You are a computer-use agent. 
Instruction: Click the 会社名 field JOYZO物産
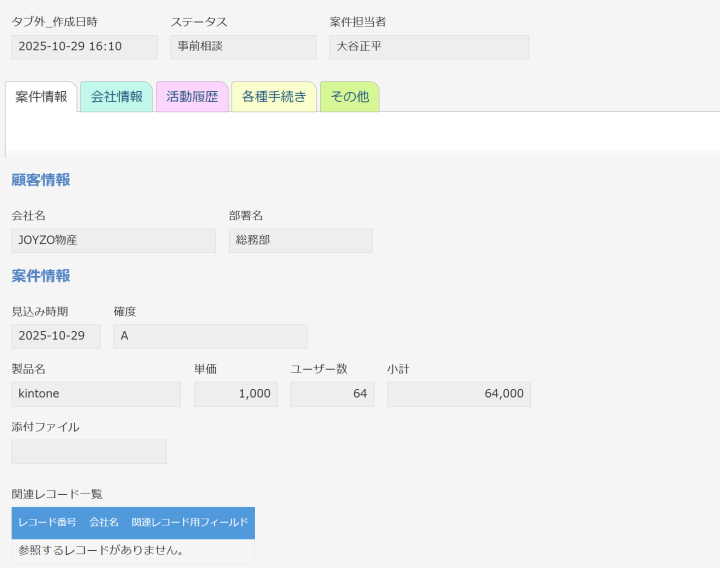click(x=113, y=241)
